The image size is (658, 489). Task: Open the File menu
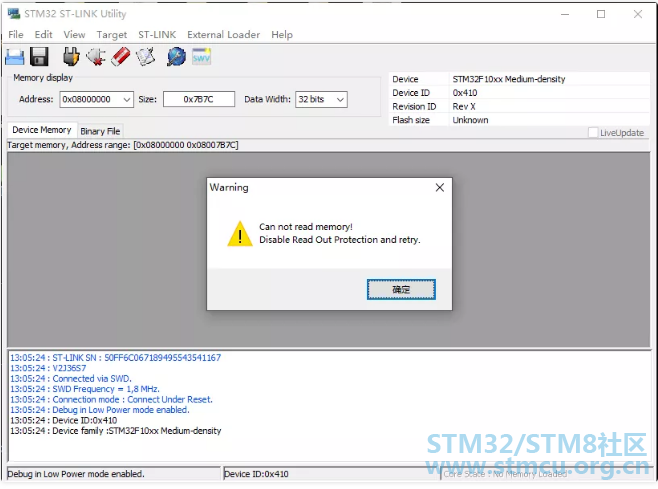tap(16, 34)
